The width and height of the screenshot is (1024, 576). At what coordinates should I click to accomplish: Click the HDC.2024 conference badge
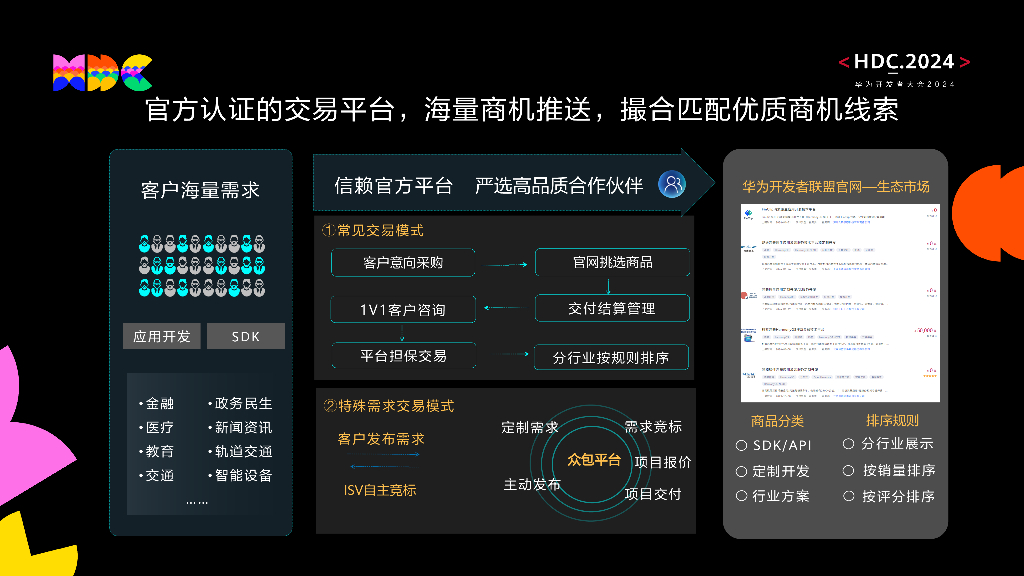pos(904,70)
